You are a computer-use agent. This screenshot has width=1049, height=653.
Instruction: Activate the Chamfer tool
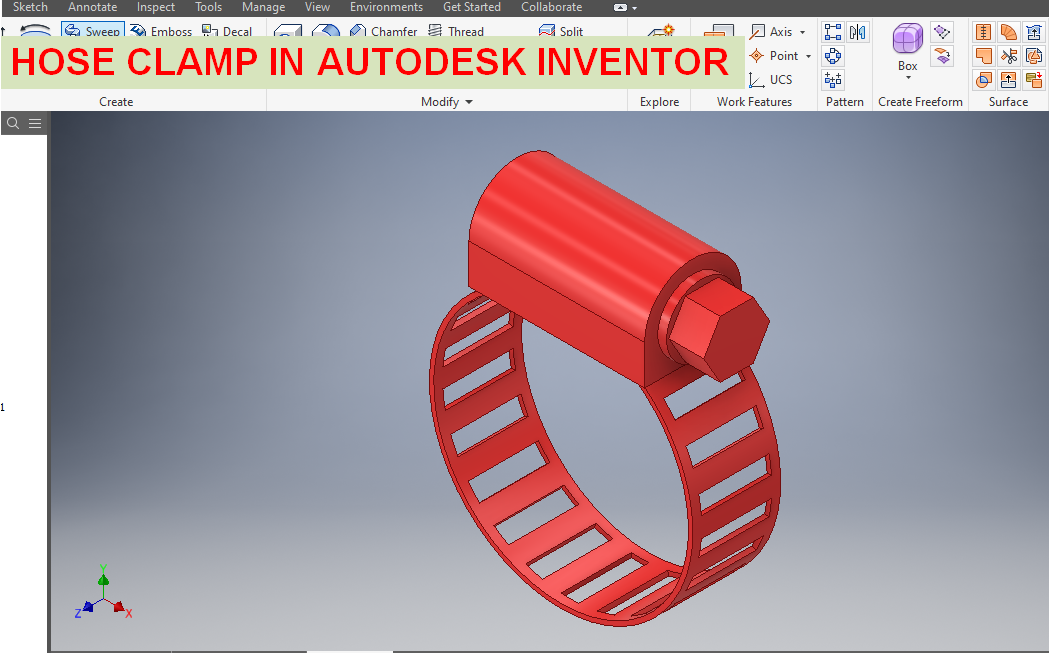coord(383,31)
